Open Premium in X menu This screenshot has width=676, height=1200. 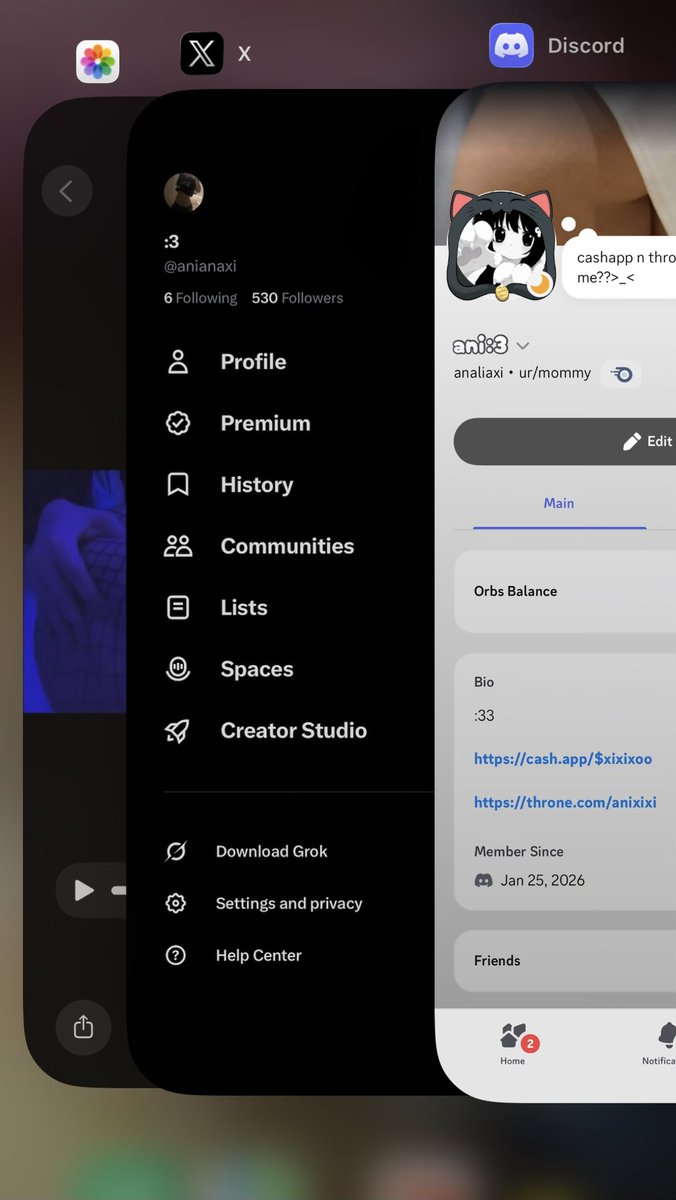[265, 423]
